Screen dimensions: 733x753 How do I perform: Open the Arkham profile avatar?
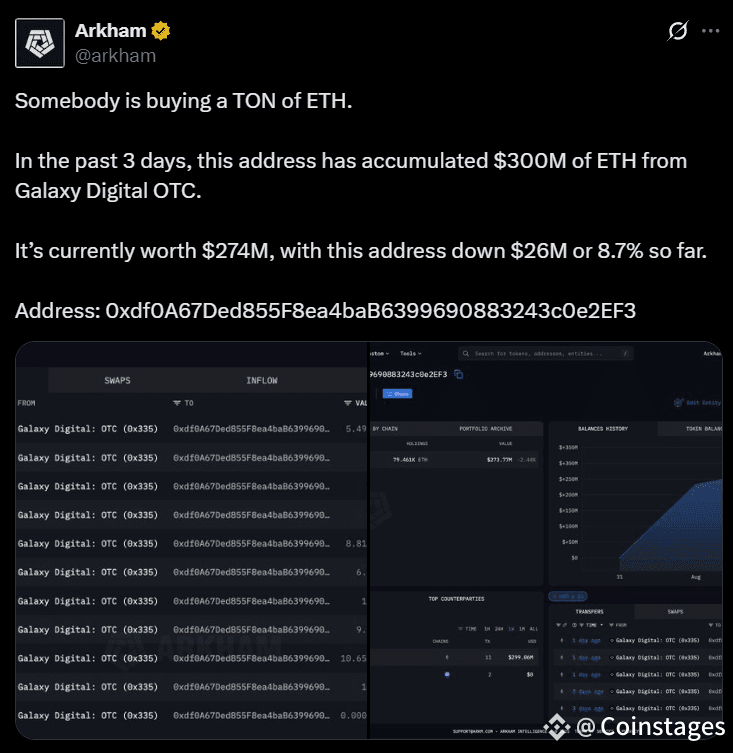point(40,43)
